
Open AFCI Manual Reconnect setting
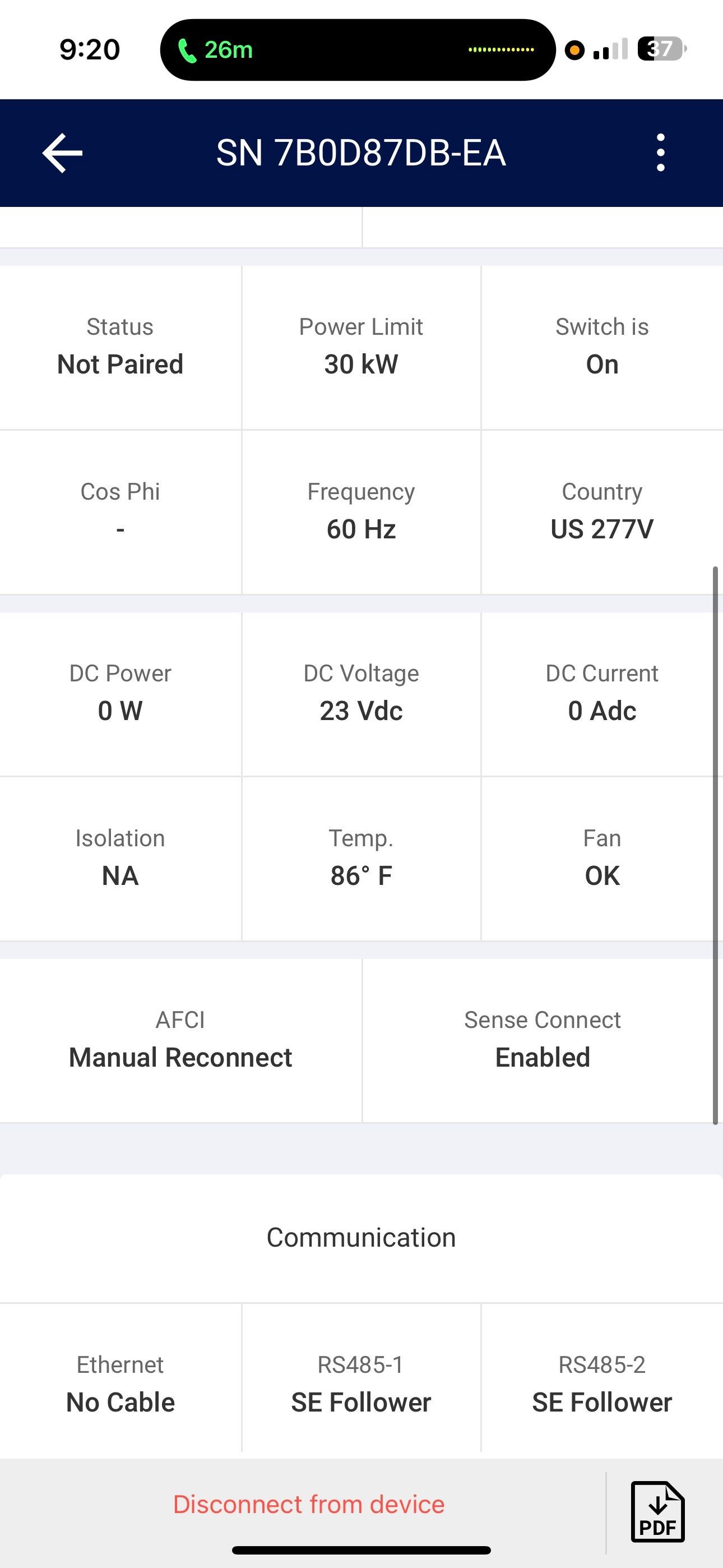(180, 1040)
